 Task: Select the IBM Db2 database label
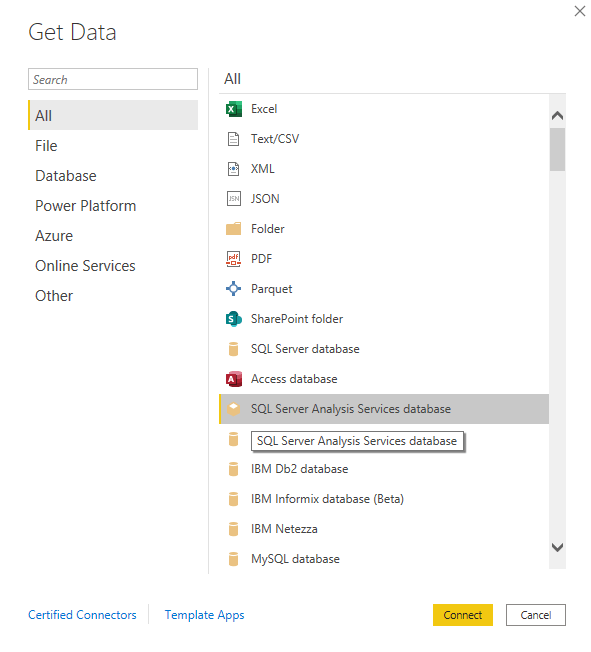pos(299,469)
